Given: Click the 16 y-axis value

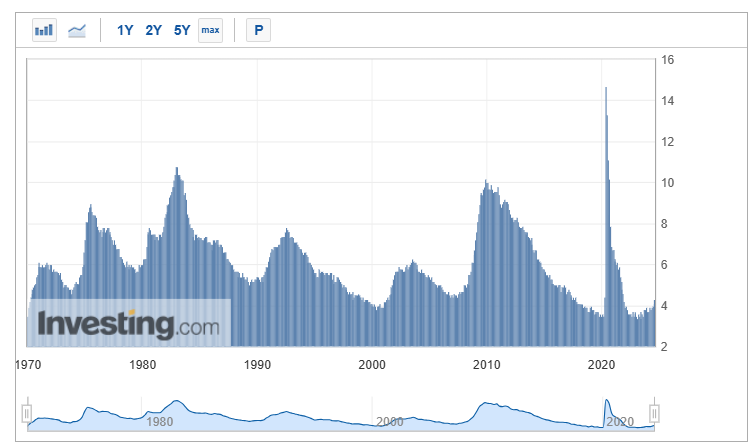Looking at the screenshot, I should (x=667, y=60).
